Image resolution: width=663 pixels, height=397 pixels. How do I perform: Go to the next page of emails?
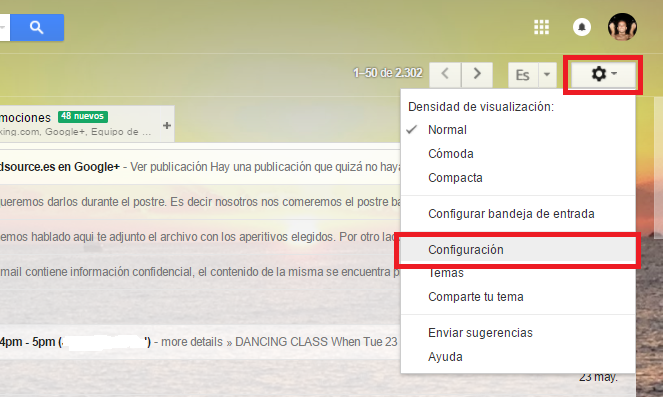pyautogui.click(x=477, y=74)
